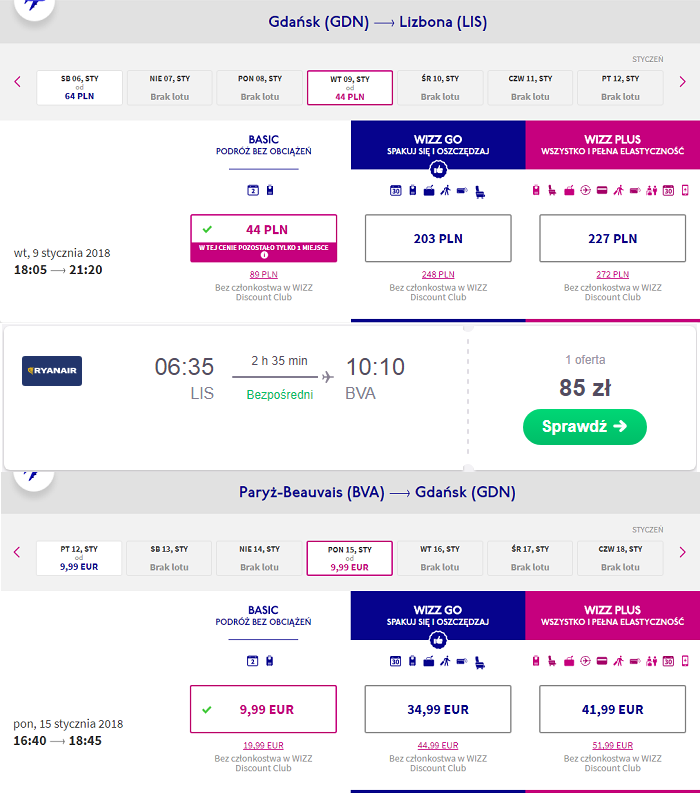The height and width of the screenshot is (793, 700).
Task: Show later dates for Gdańsk–Lizbona flights
Action: [682, 82]
